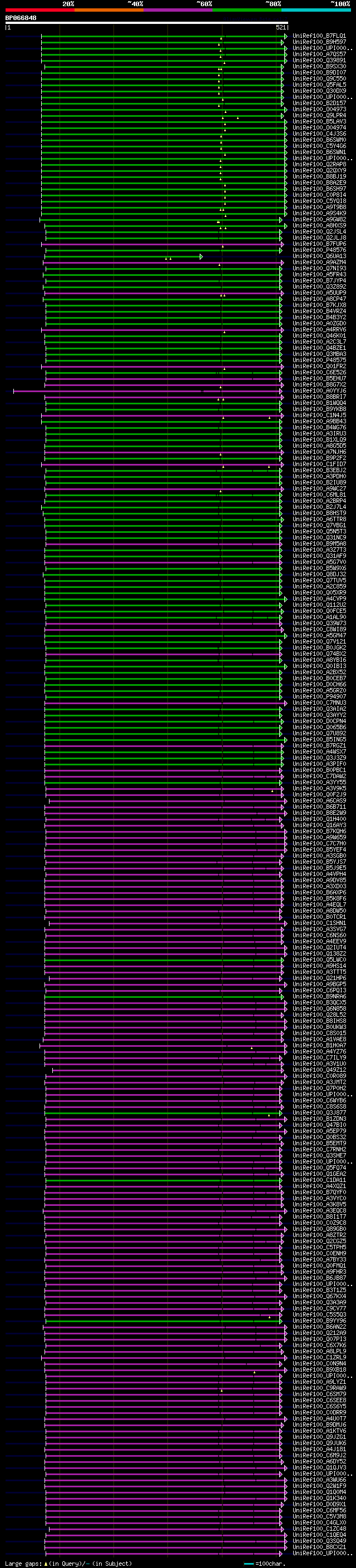
Task: Open hit UniRef100_B9SX30
Action: pos(319,66)
